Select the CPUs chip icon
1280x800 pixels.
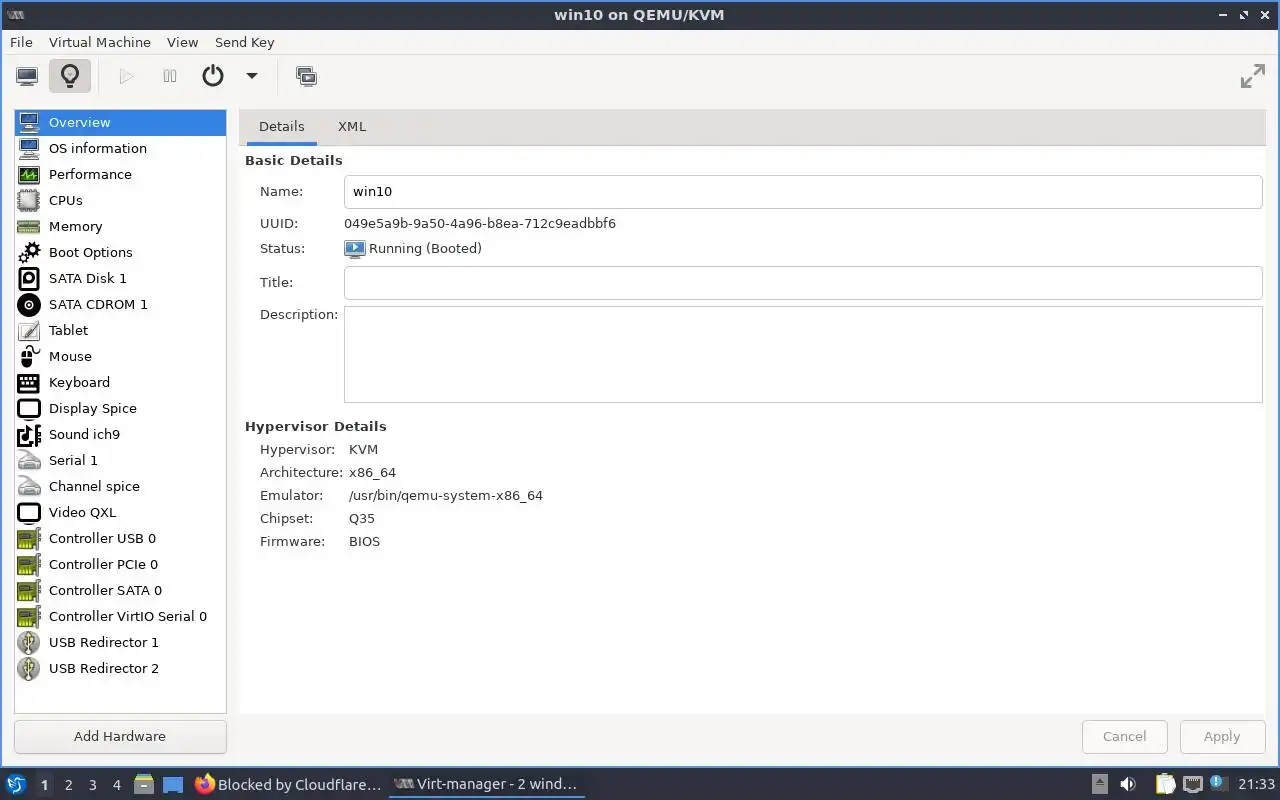29,200
